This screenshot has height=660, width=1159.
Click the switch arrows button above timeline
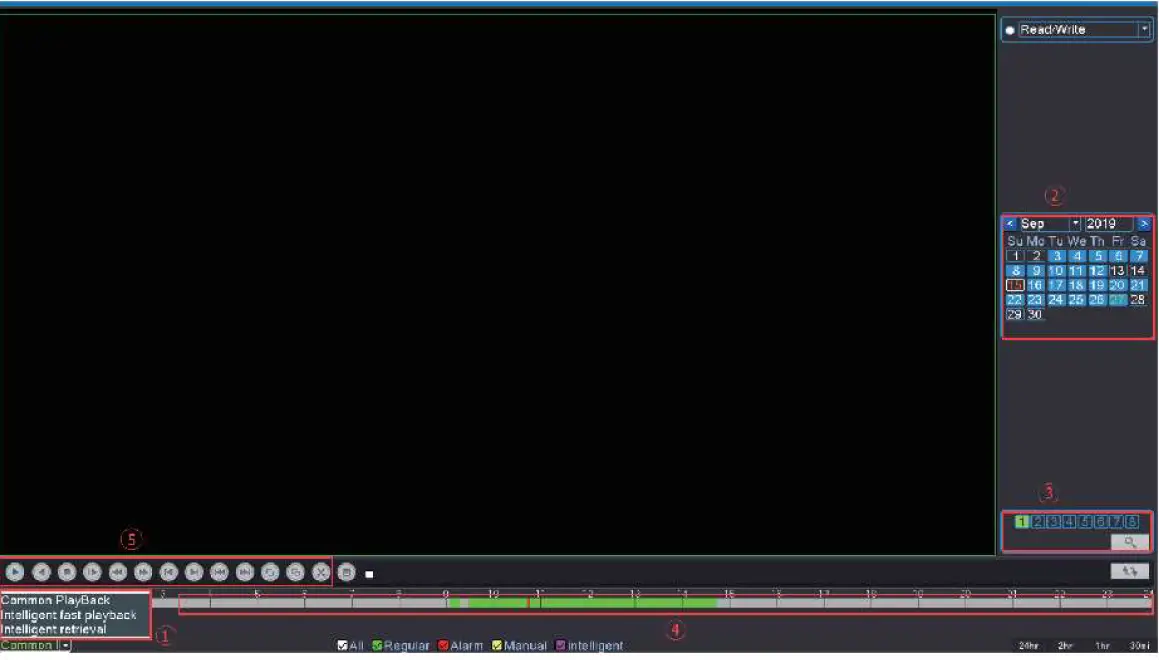point(1129,571)
